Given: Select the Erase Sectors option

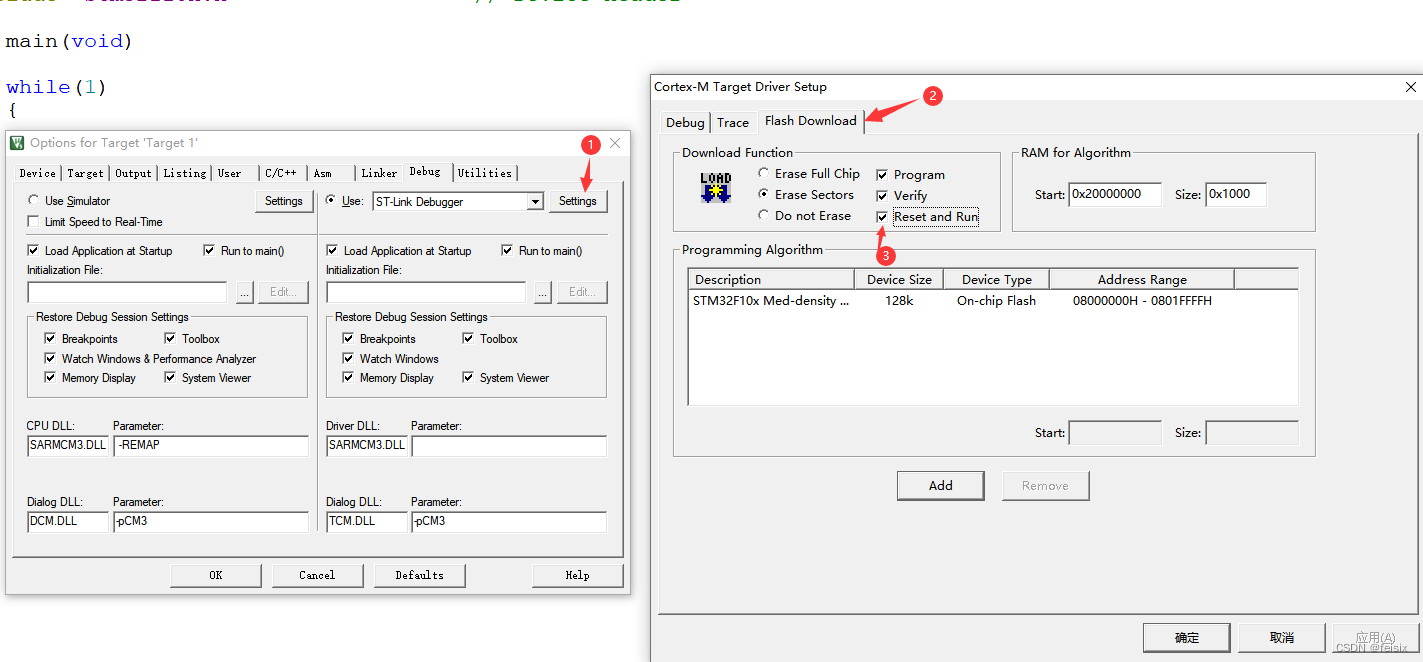Looking at the screenshot, I should (764, 195).
